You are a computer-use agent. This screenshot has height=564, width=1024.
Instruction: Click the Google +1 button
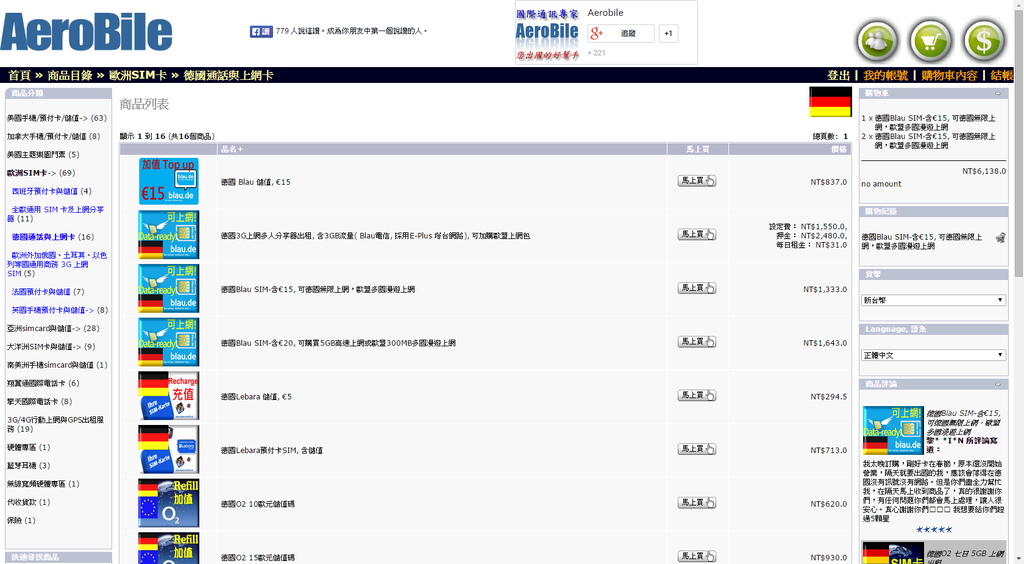(668, 33)
